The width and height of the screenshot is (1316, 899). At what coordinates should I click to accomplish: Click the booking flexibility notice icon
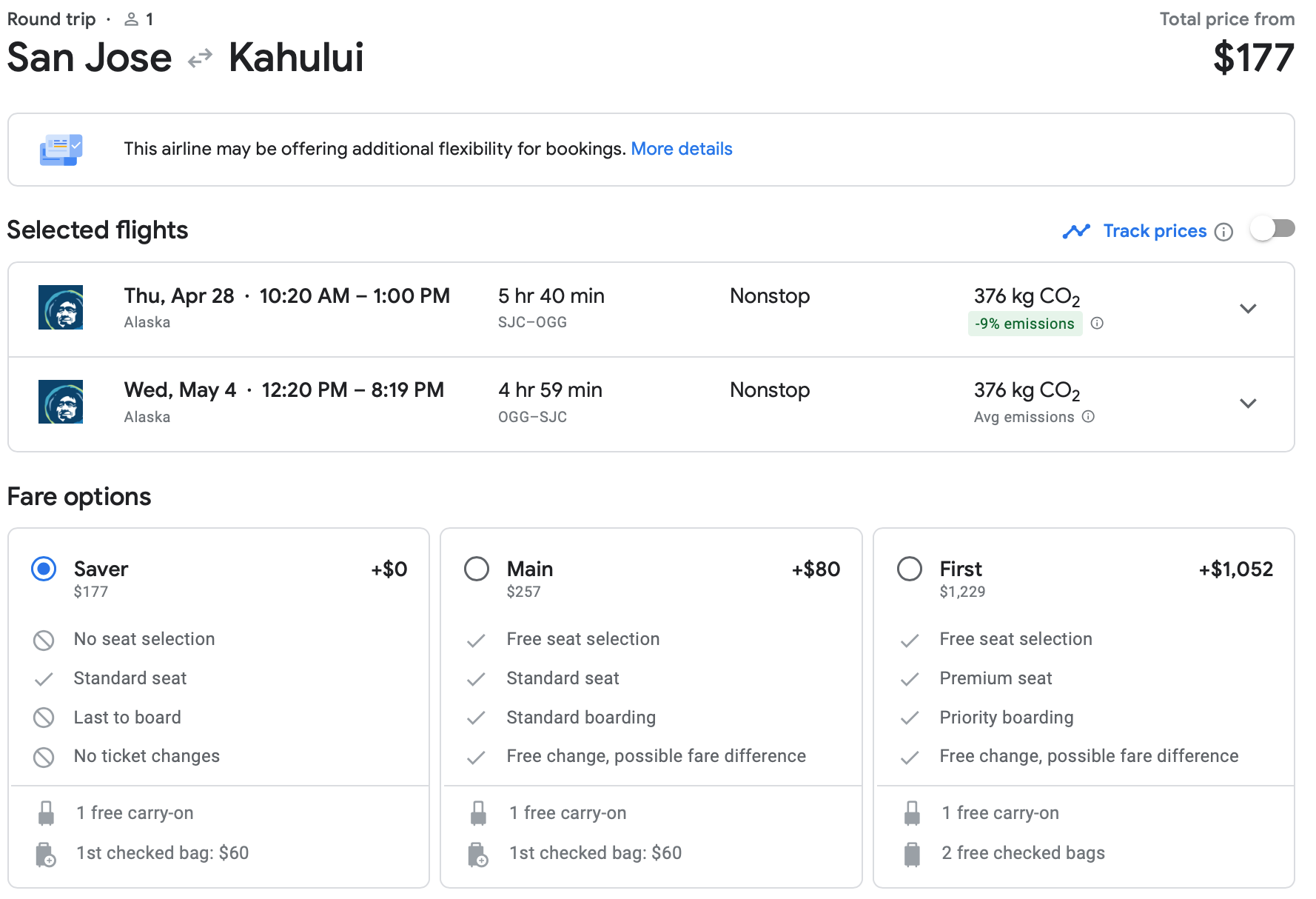[61, 150]
